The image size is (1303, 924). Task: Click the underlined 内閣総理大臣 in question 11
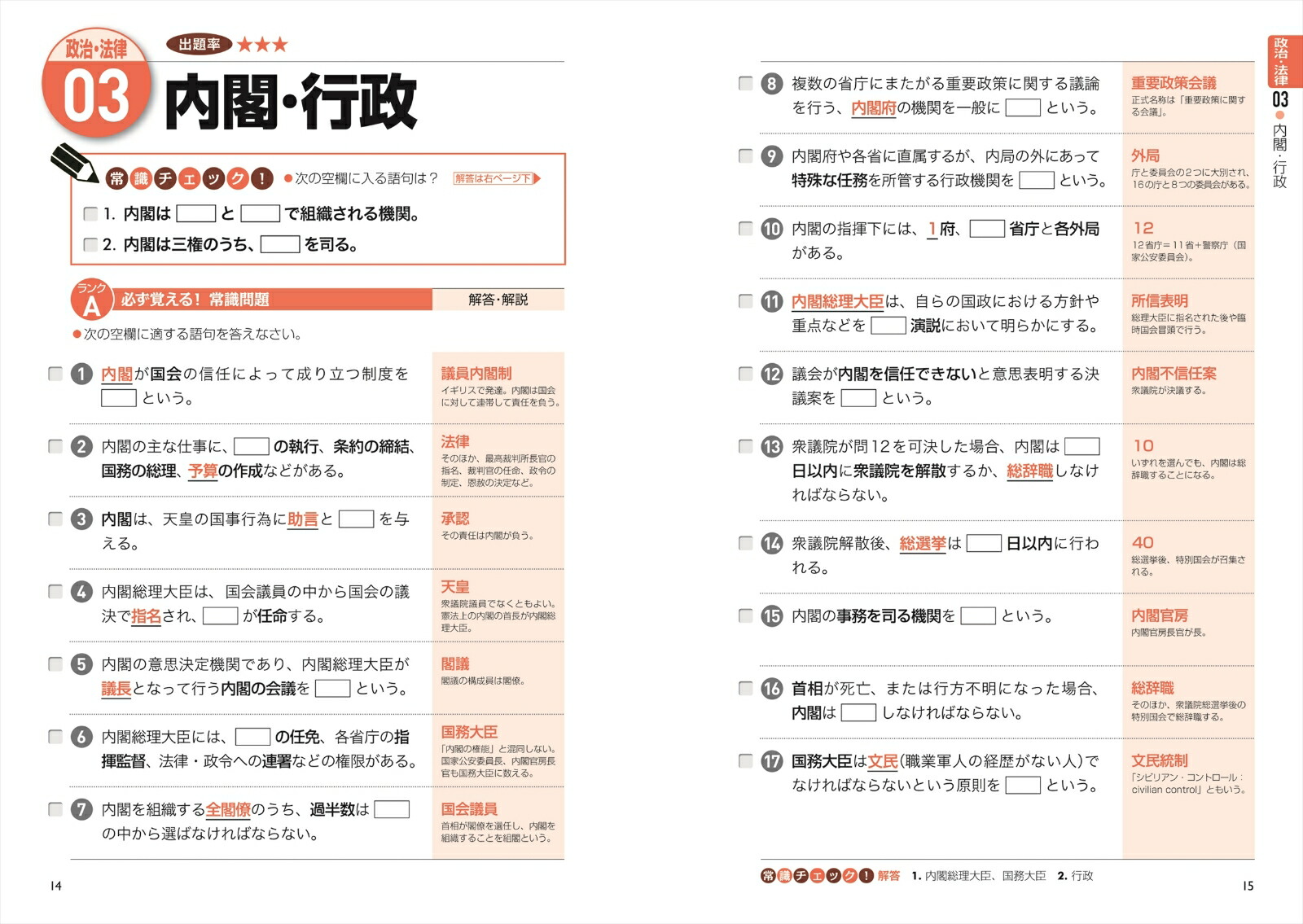click(x=837, y=302)
